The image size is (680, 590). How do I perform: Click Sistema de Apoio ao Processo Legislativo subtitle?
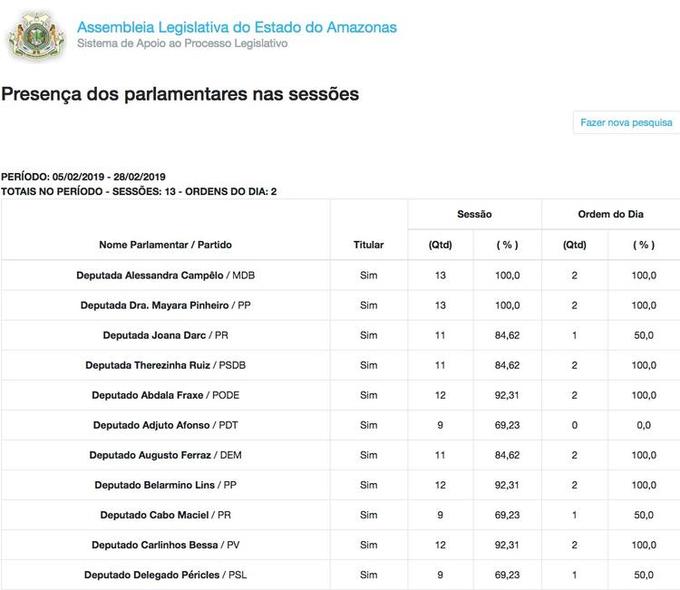pyautogui.click(x=182, y=44)
